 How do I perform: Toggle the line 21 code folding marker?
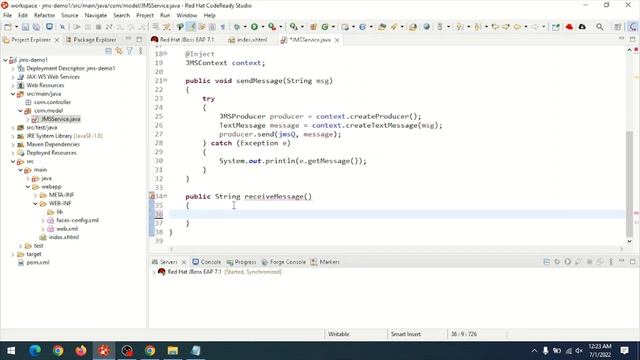click(165, 80)
